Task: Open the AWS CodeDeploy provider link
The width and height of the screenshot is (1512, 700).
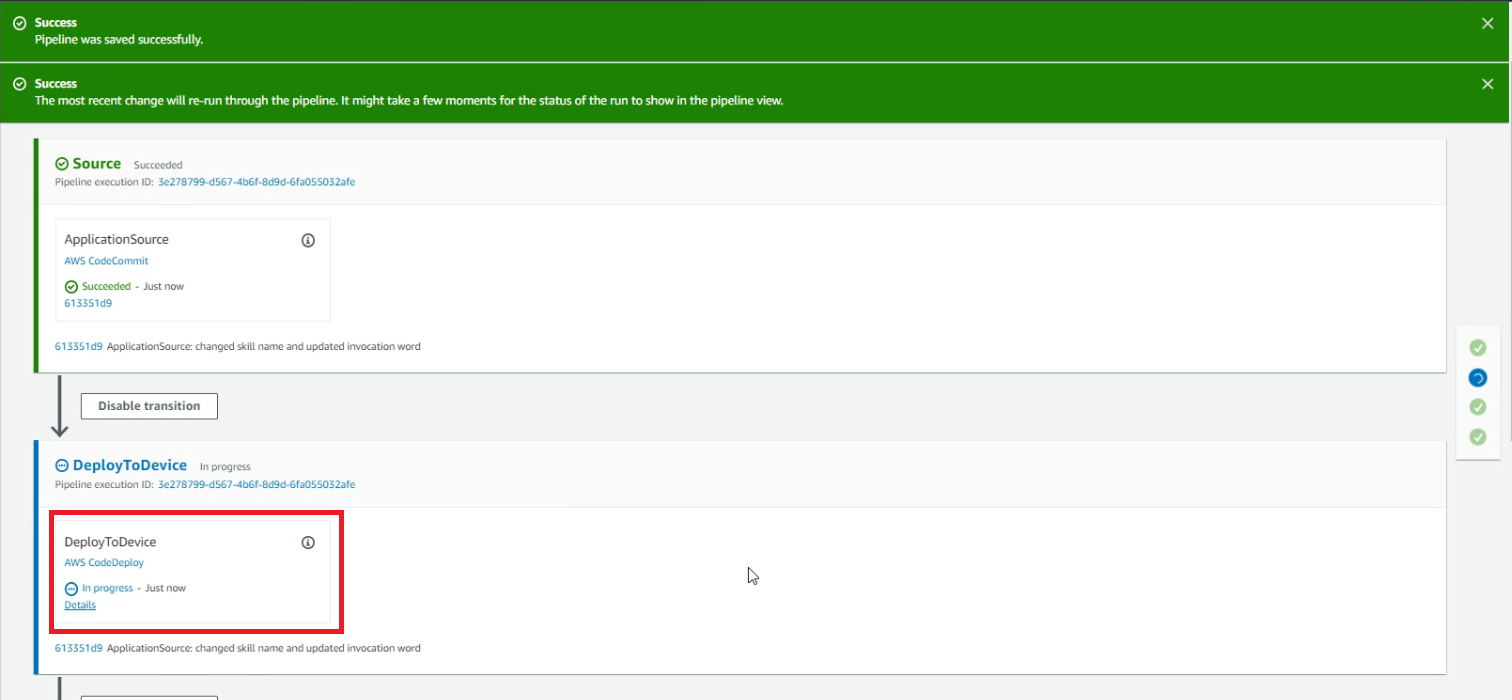Action: click(x=104, y=563)
